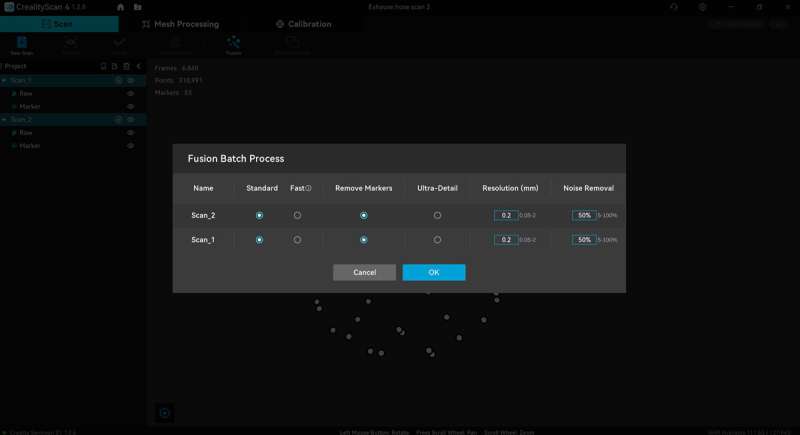Collapse the Scan_2 tree node
This screenshot has height=435, width=800.
pos(5,119)
